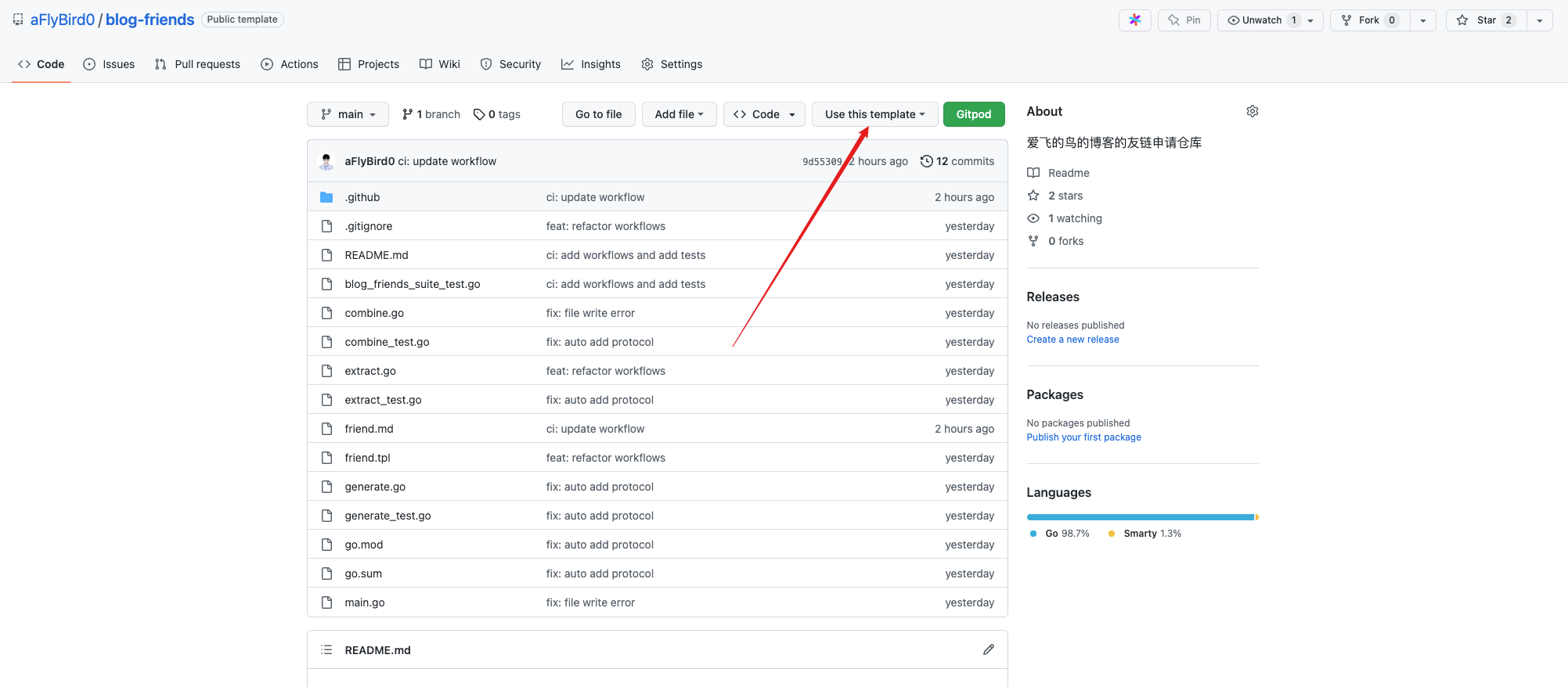Edit About details via gear icon
The height and width of the screenshot is (687, 1568).
pyautogui.click(x=1253, y=111)
